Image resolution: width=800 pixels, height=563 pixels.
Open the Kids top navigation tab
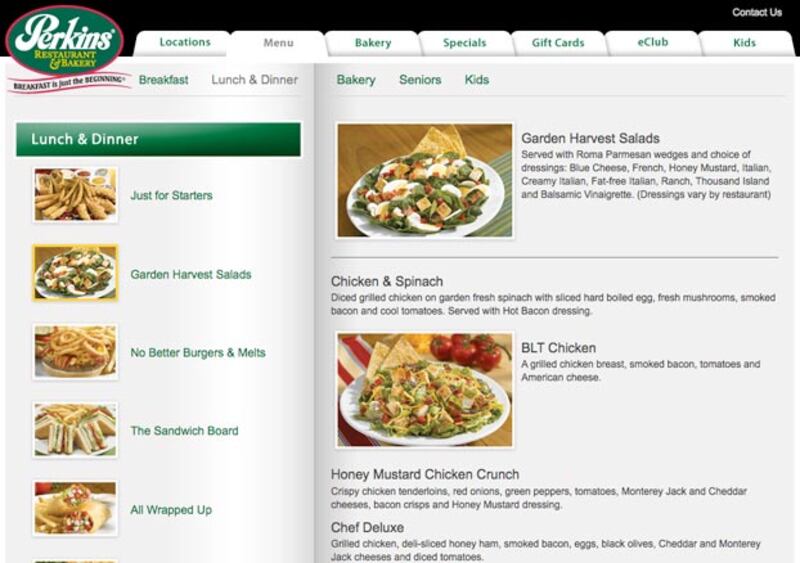[x=744, y=43]
